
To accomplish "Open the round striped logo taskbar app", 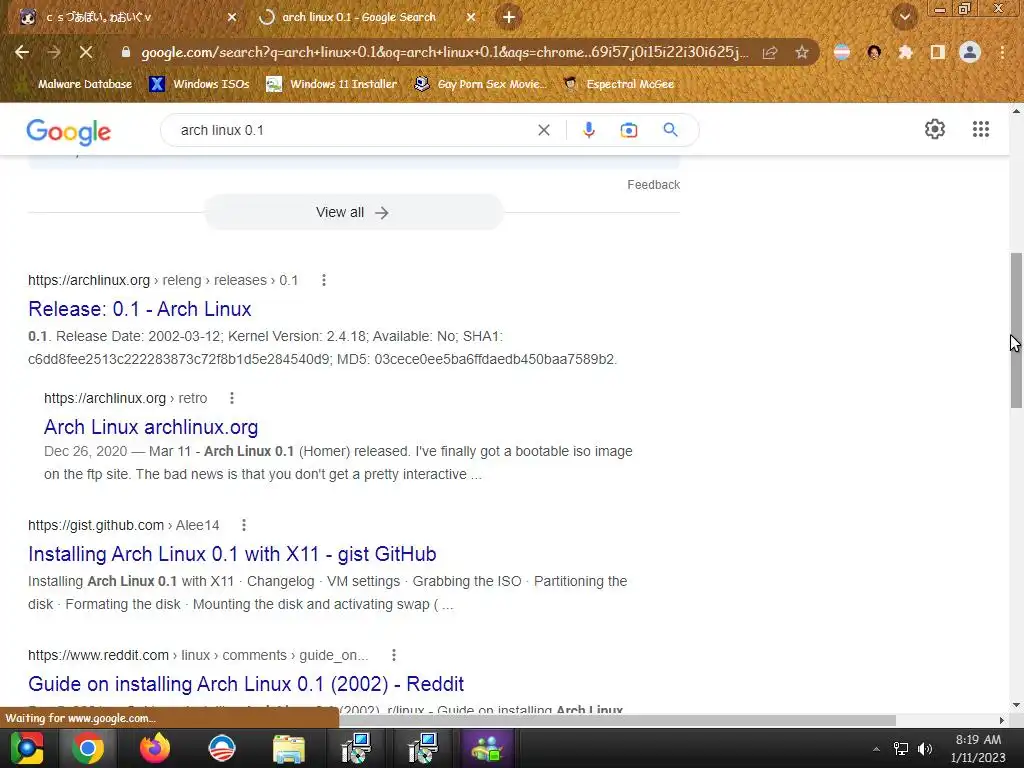I will (221, 748).
